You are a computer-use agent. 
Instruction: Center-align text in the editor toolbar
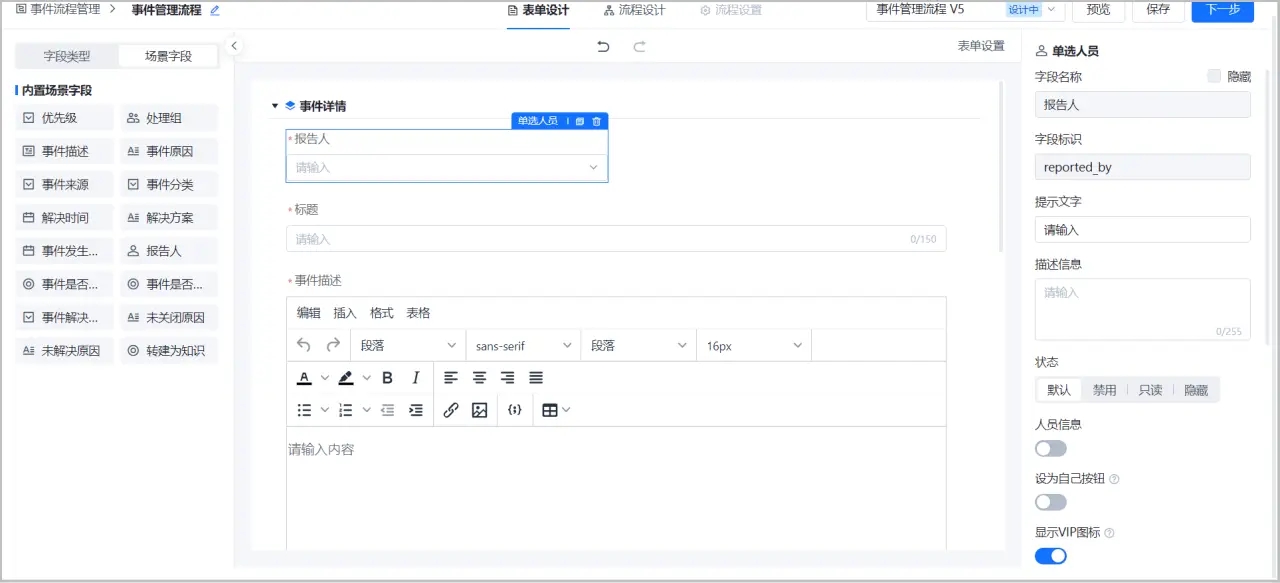[x=480, y=378]
